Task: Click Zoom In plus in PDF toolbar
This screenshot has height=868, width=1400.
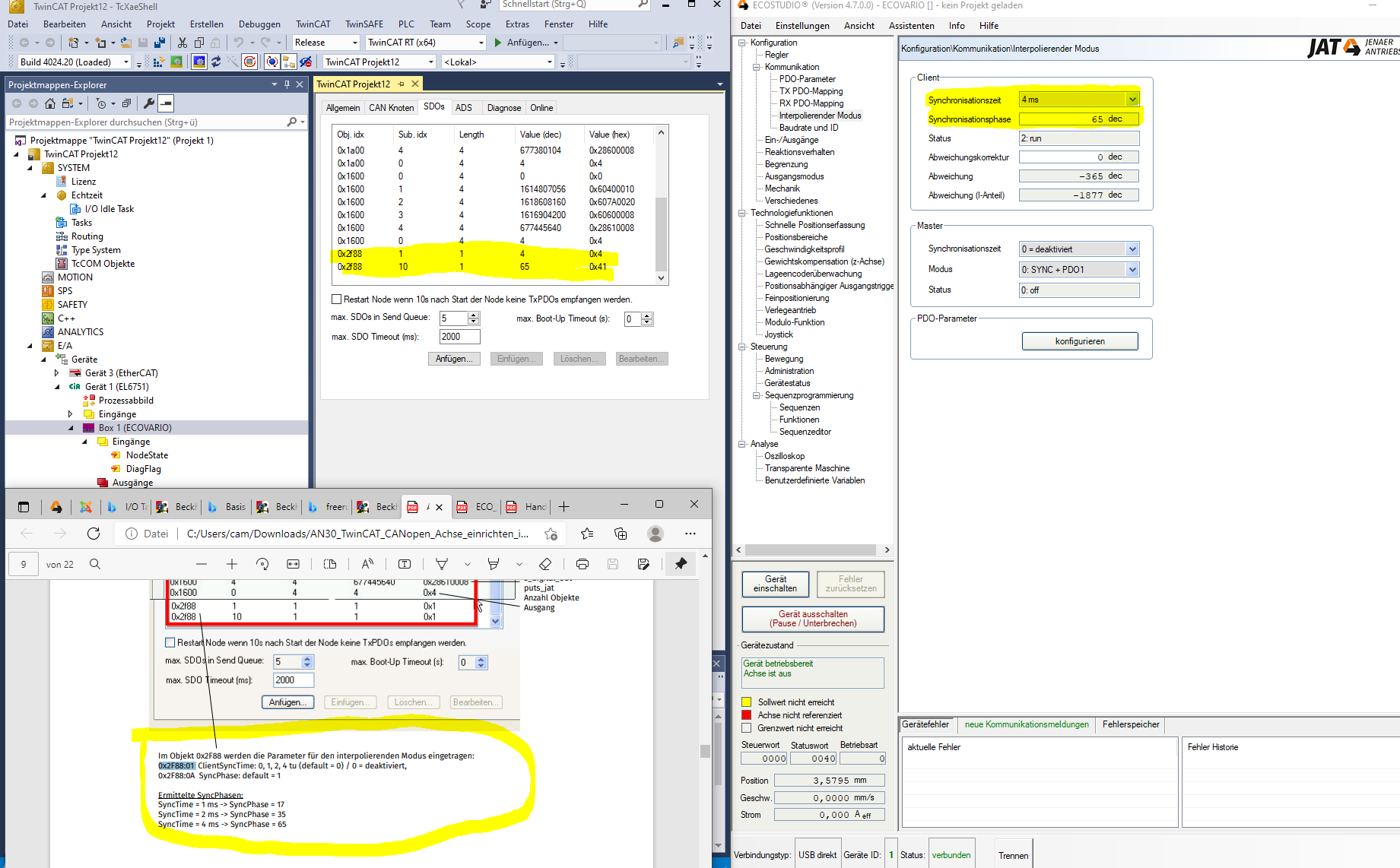Action: pyautogui.click(x=232, y=564)
